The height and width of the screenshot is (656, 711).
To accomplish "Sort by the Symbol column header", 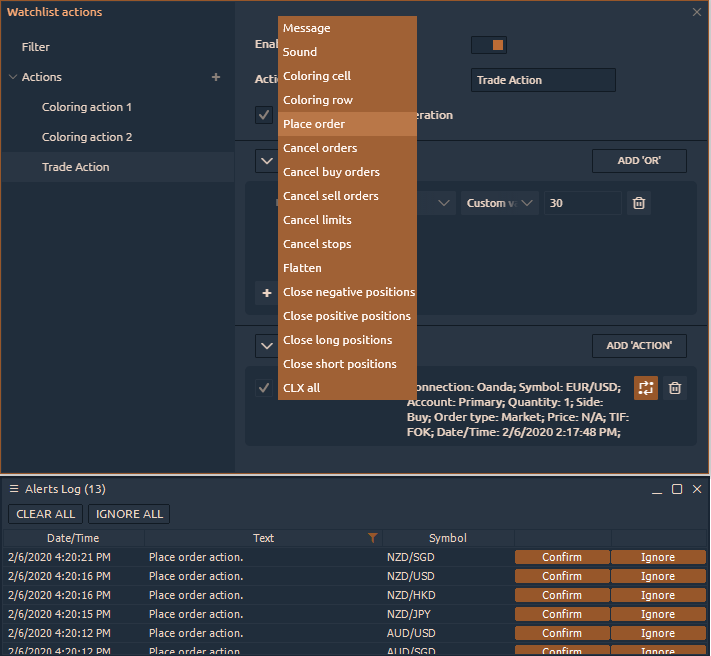I will pyautogui.click(x=448, y=538).
